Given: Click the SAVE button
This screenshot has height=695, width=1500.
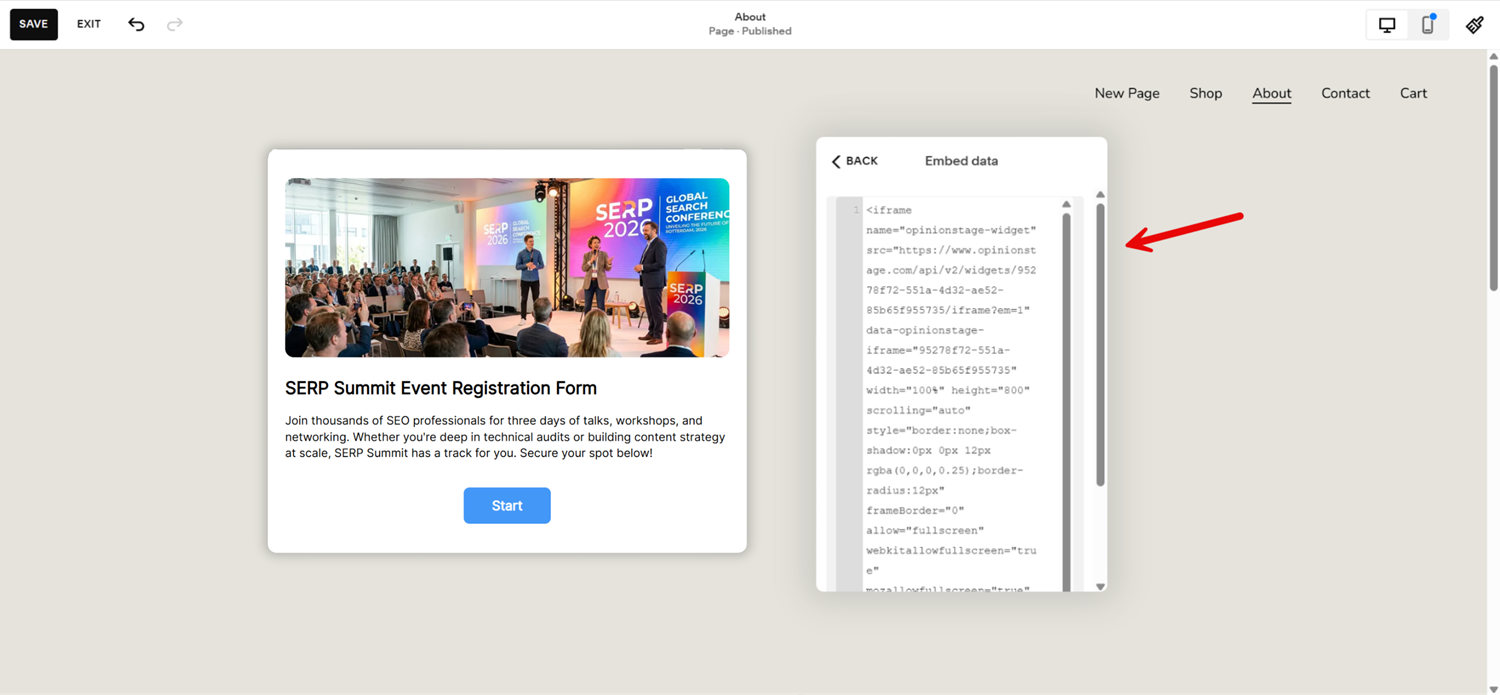Looking at the screenshot, I should 34,24.
